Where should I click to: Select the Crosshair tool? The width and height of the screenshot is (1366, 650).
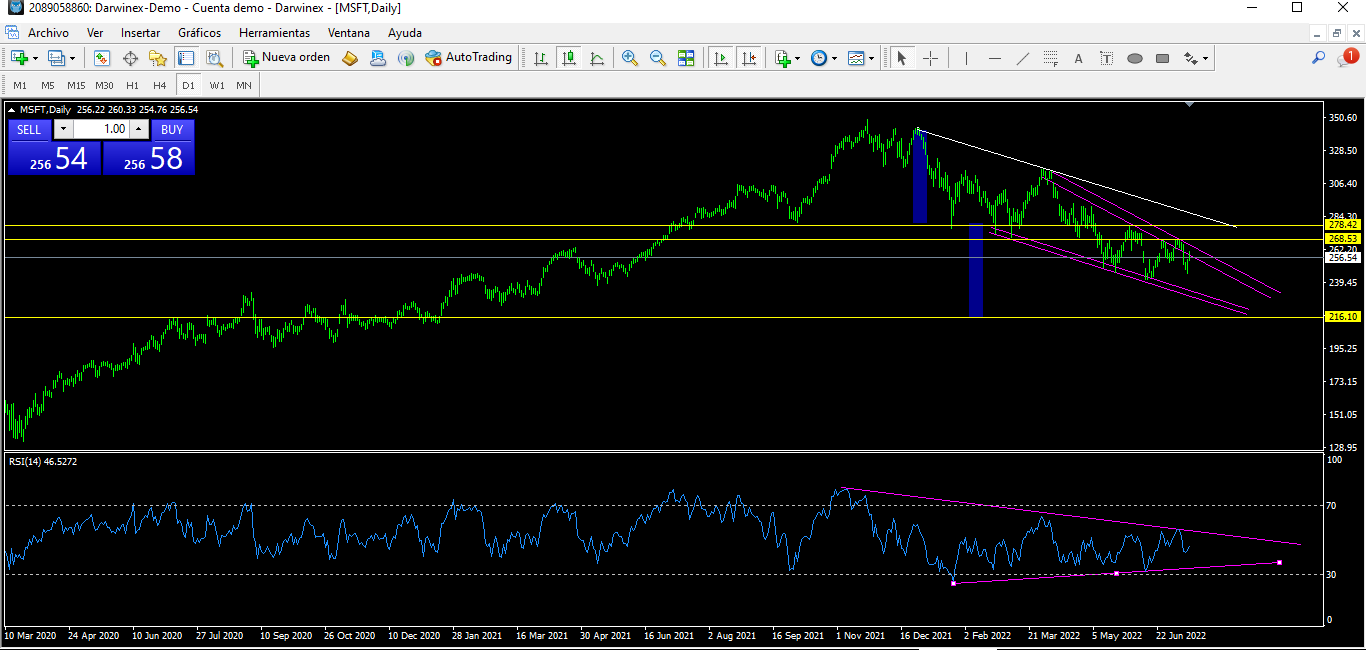(x=930, y=58)
